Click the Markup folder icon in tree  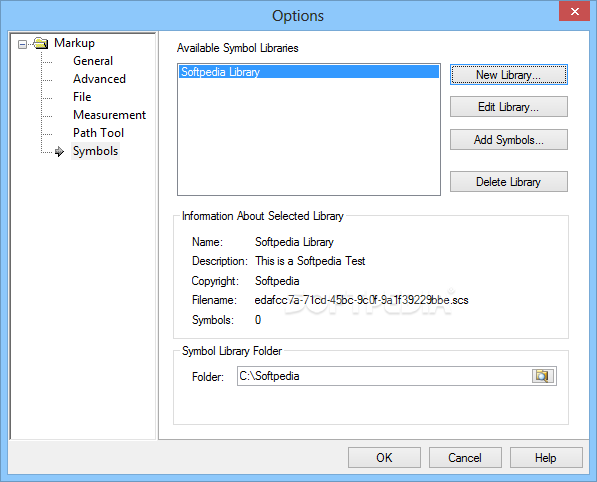pyautogui.click(x=41, y=43)
